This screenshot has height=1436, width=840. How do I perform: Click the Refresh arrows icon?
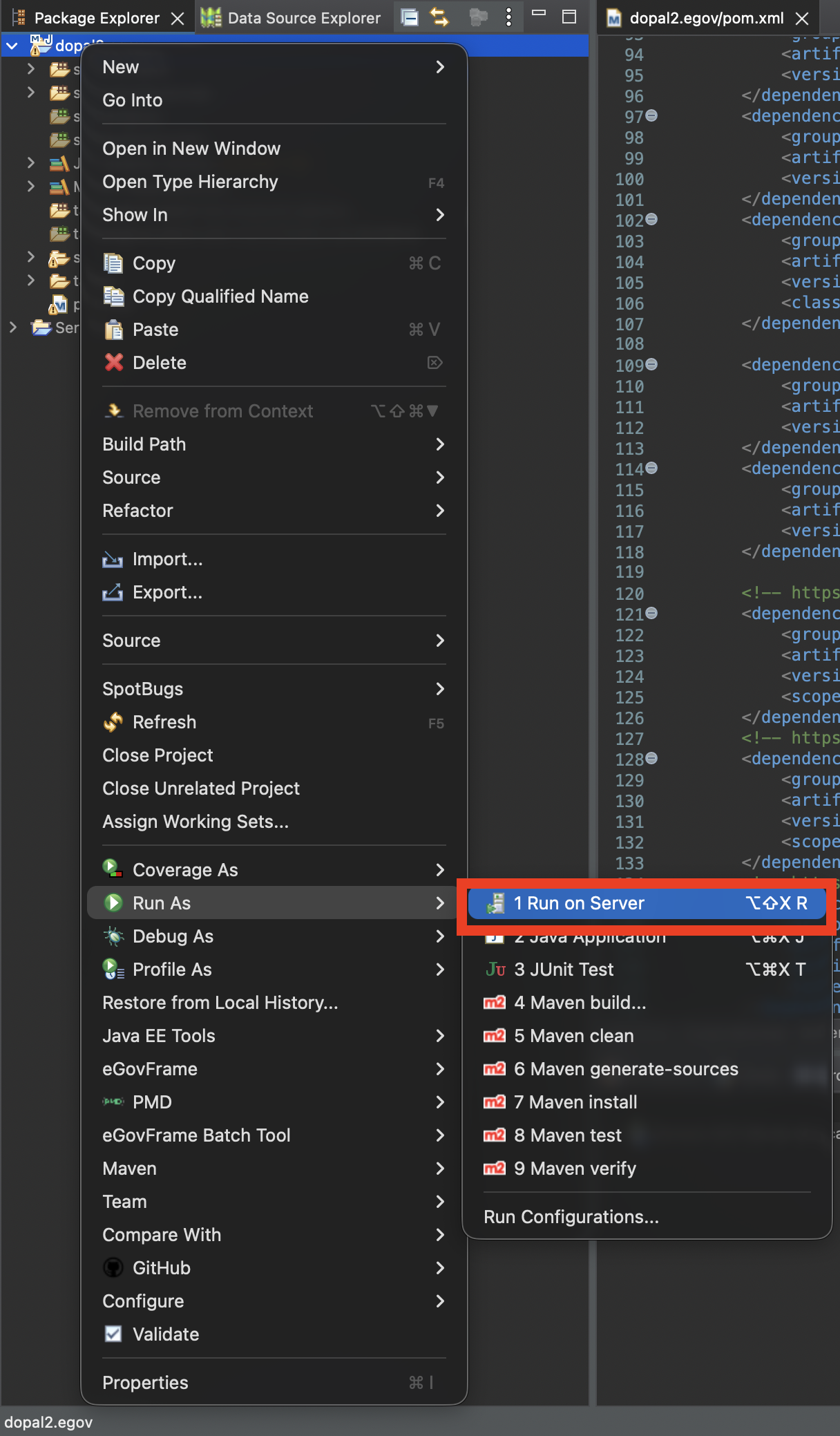113,722
